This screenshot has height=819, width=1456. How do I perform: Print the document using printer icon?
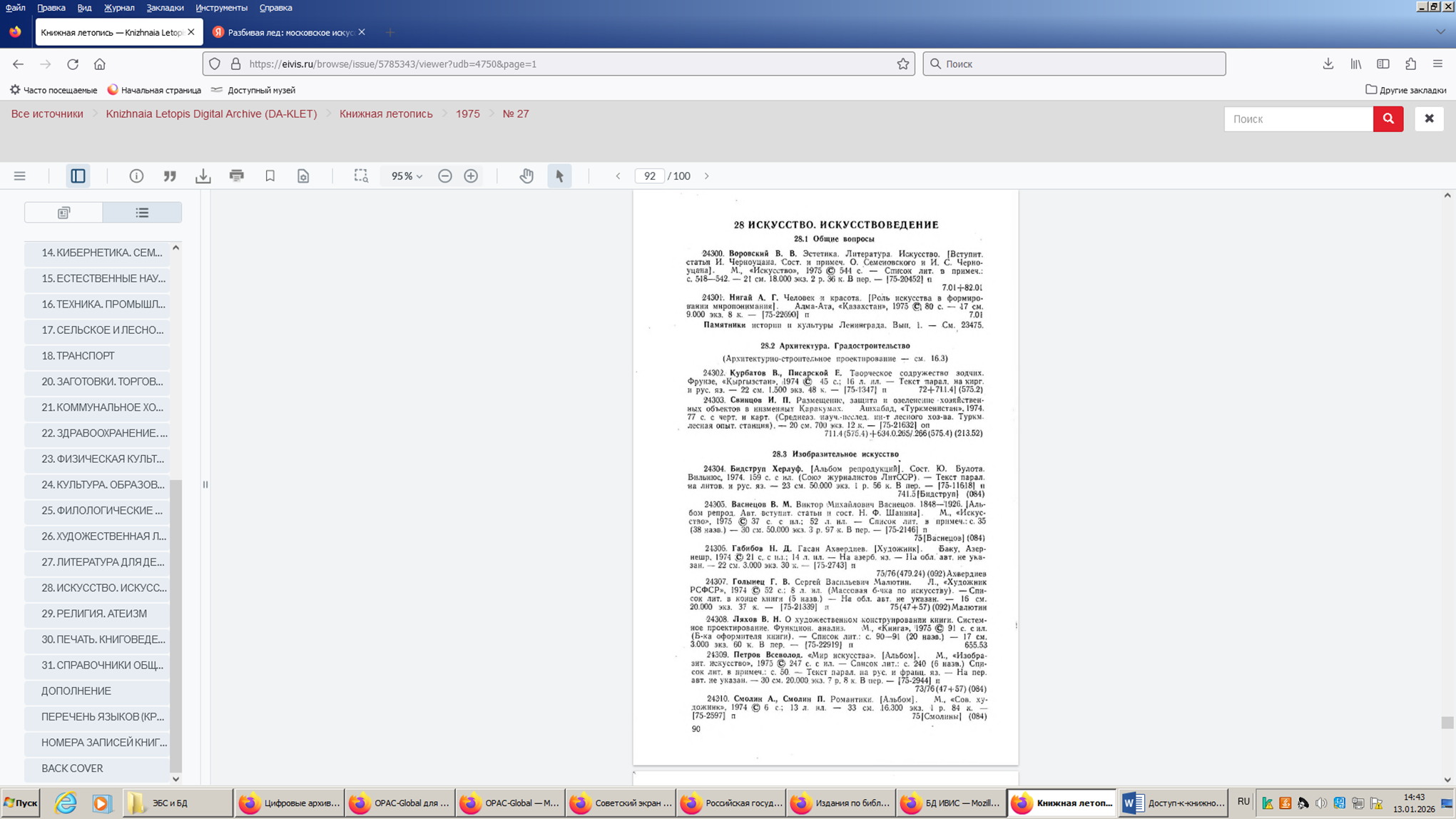coord(236,176)
